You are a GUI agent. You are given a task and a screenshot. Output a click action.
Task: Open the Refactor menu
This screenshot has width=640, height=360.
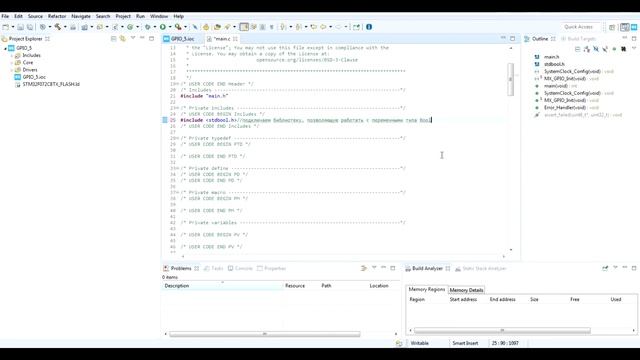coord(57,16)
